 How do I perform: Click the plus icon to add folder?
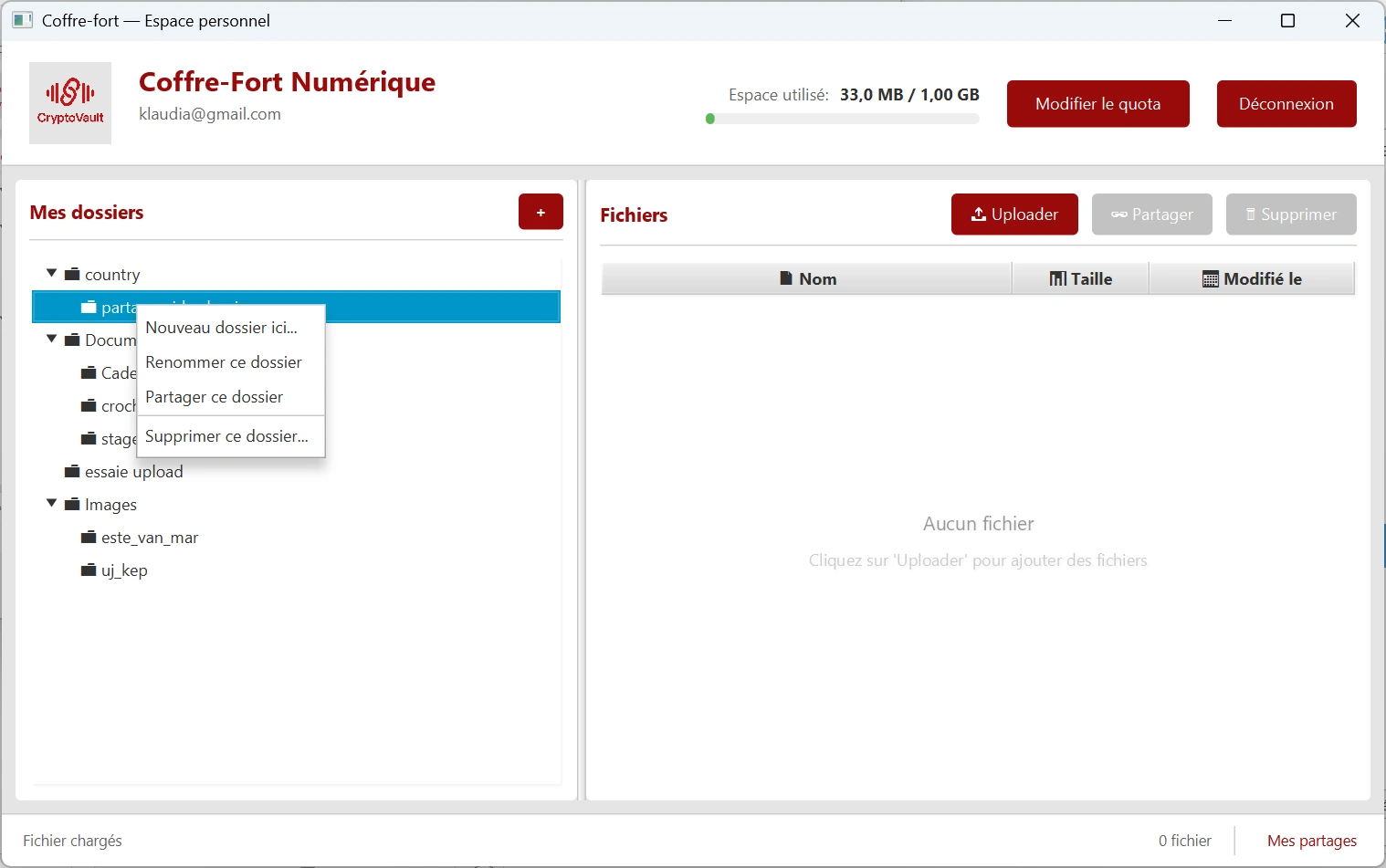(x=541, y=212)
